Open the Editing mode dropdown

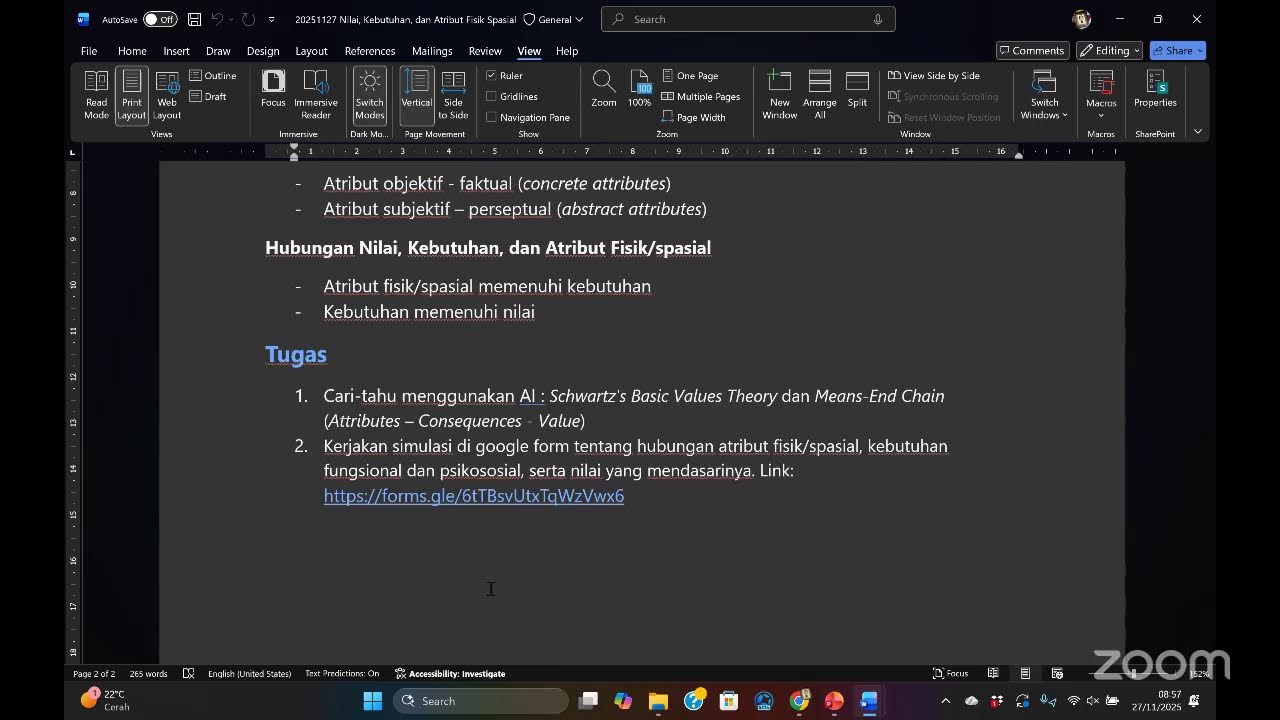coord(1110,51)
